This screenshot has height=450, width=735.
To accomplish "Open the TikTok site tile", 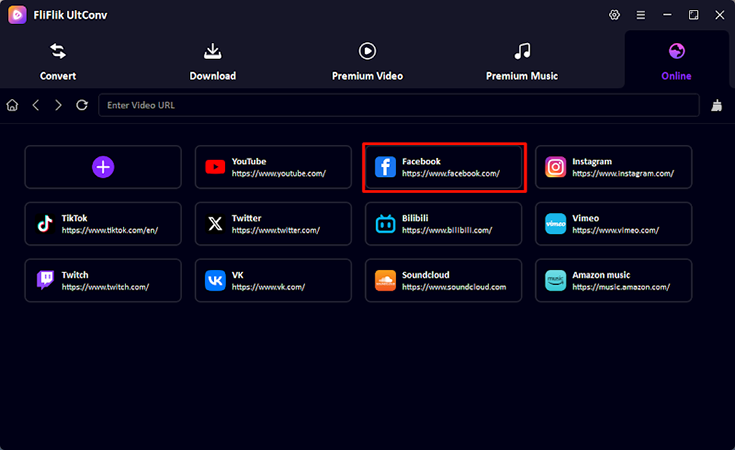I will click(103, 224).
